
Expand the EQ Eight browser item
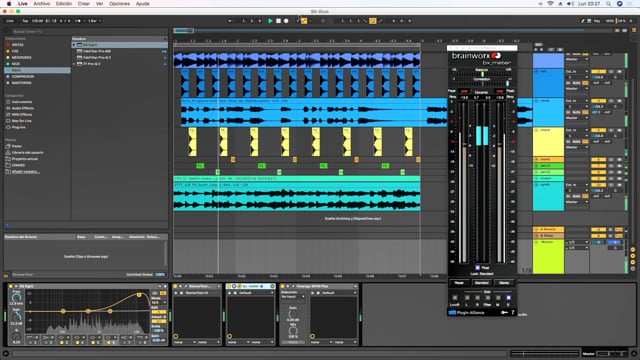point(74,45)
